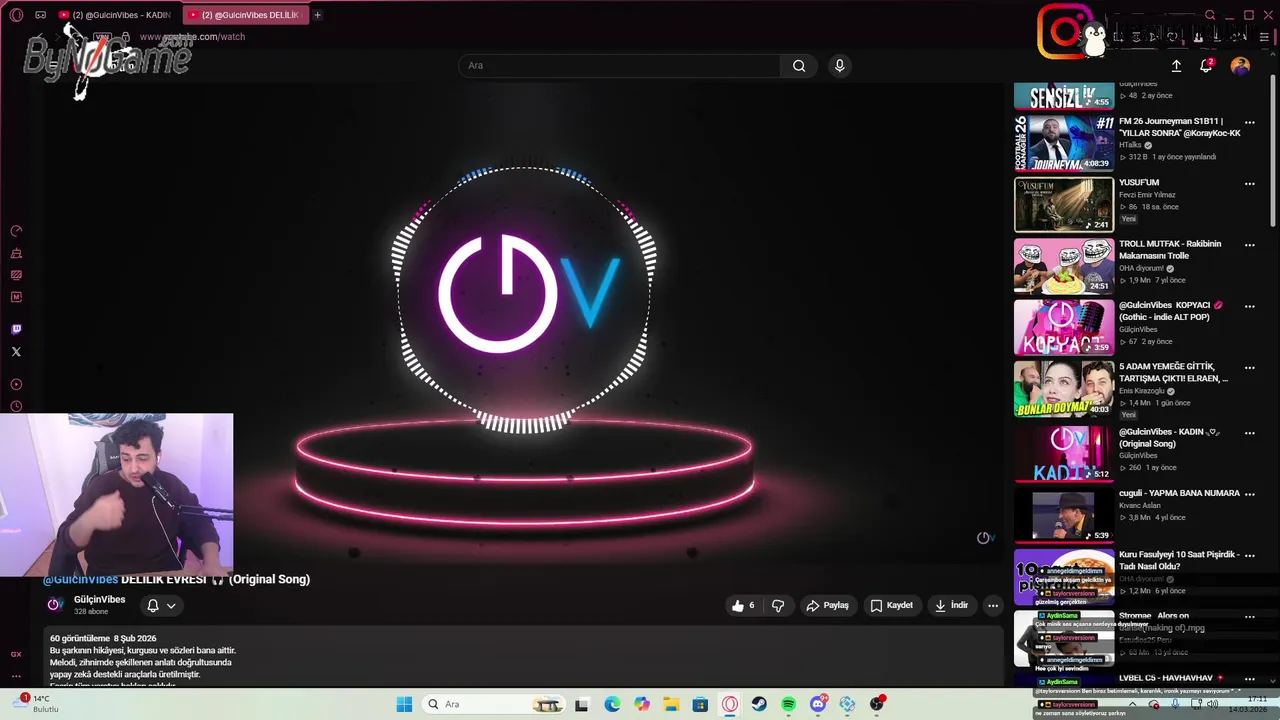Open a new browser tab with plus
The width and height of the screenshot is (1280, 720).
coord(317,15)
